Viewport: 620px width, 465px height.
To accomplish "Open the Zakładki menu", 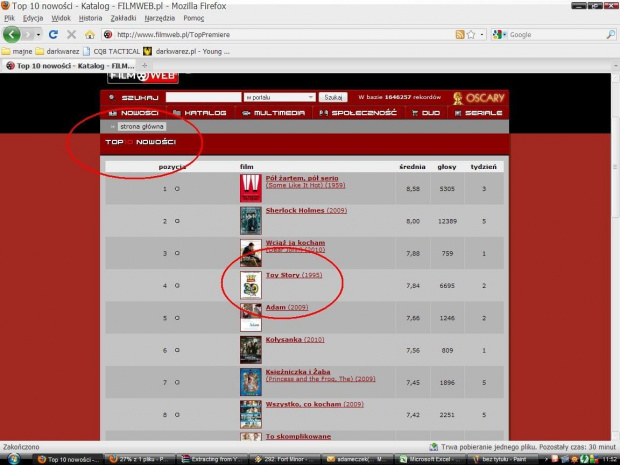I will [124, 18].
